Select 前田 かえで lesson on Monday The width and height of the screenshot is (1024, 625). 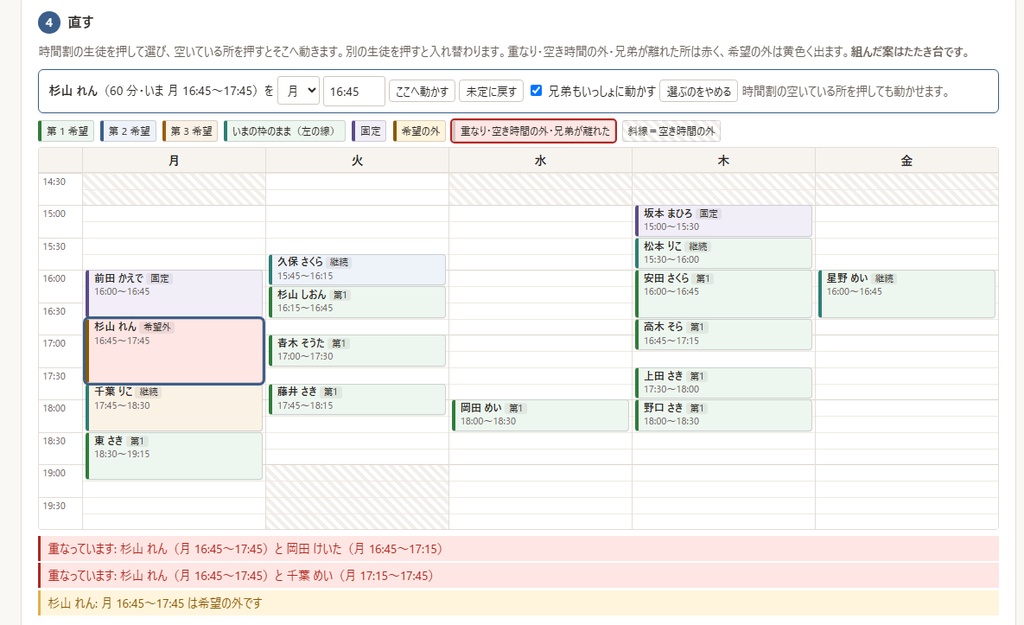point(174,293)
